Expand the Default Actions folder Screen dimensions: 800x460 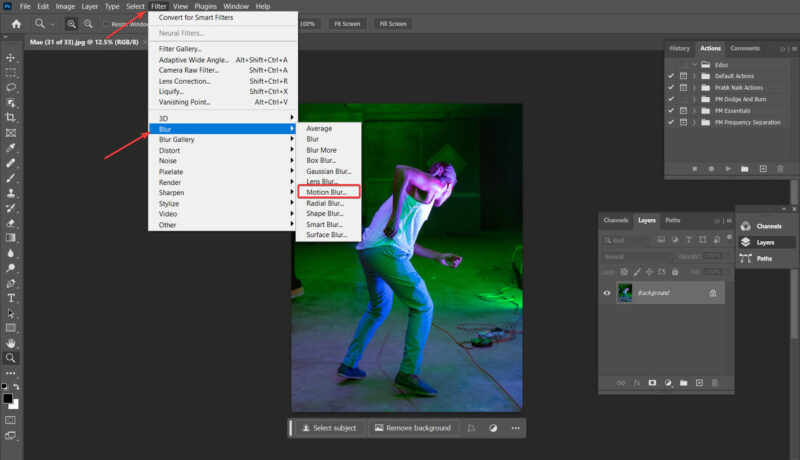pos(694,76)
